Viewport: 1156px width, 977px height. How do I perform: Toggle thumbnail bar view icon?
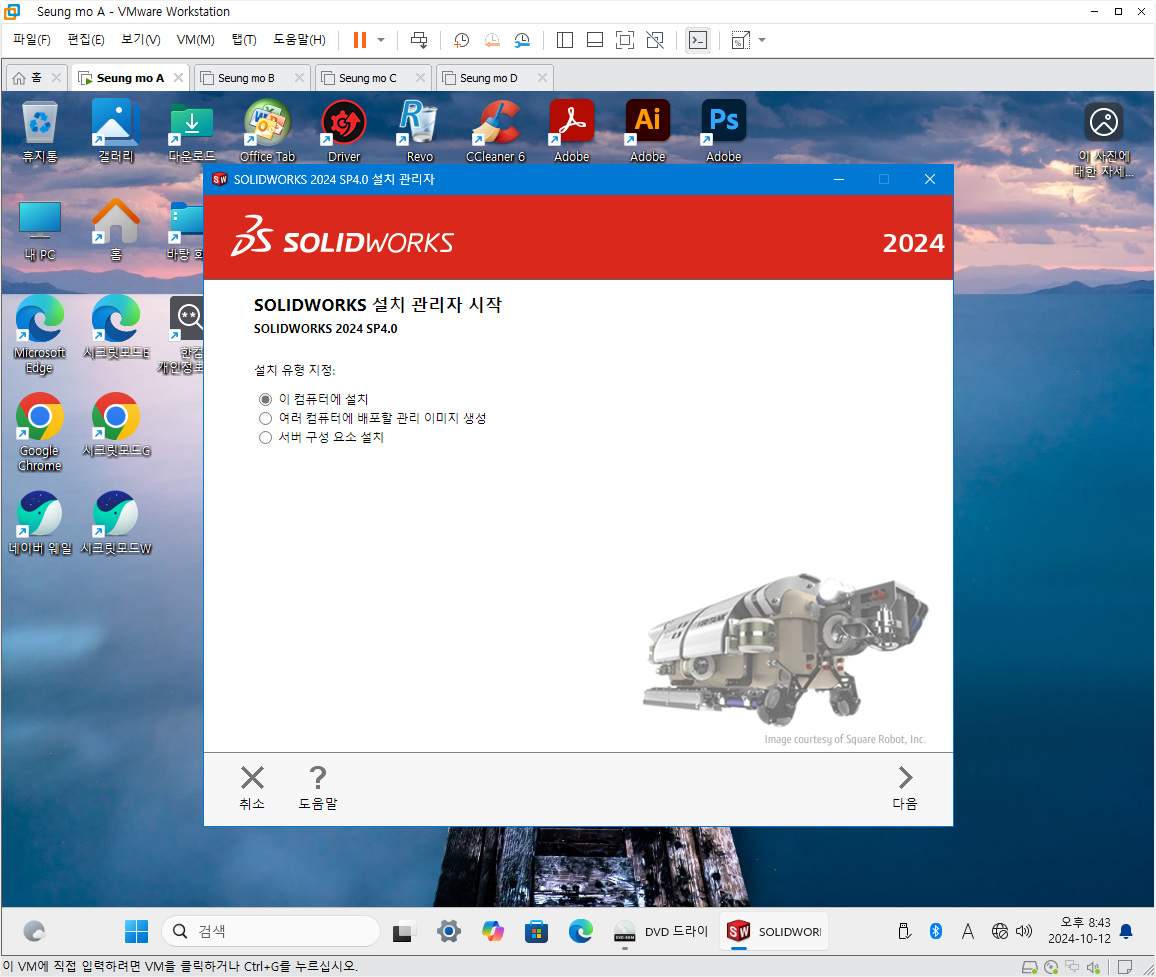pos(595,40)
